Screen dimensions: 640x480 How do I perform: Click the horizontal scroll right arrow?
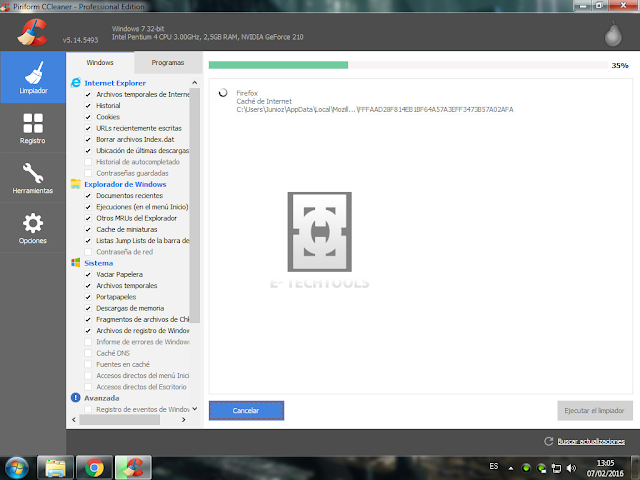click(x=184, y=420)
